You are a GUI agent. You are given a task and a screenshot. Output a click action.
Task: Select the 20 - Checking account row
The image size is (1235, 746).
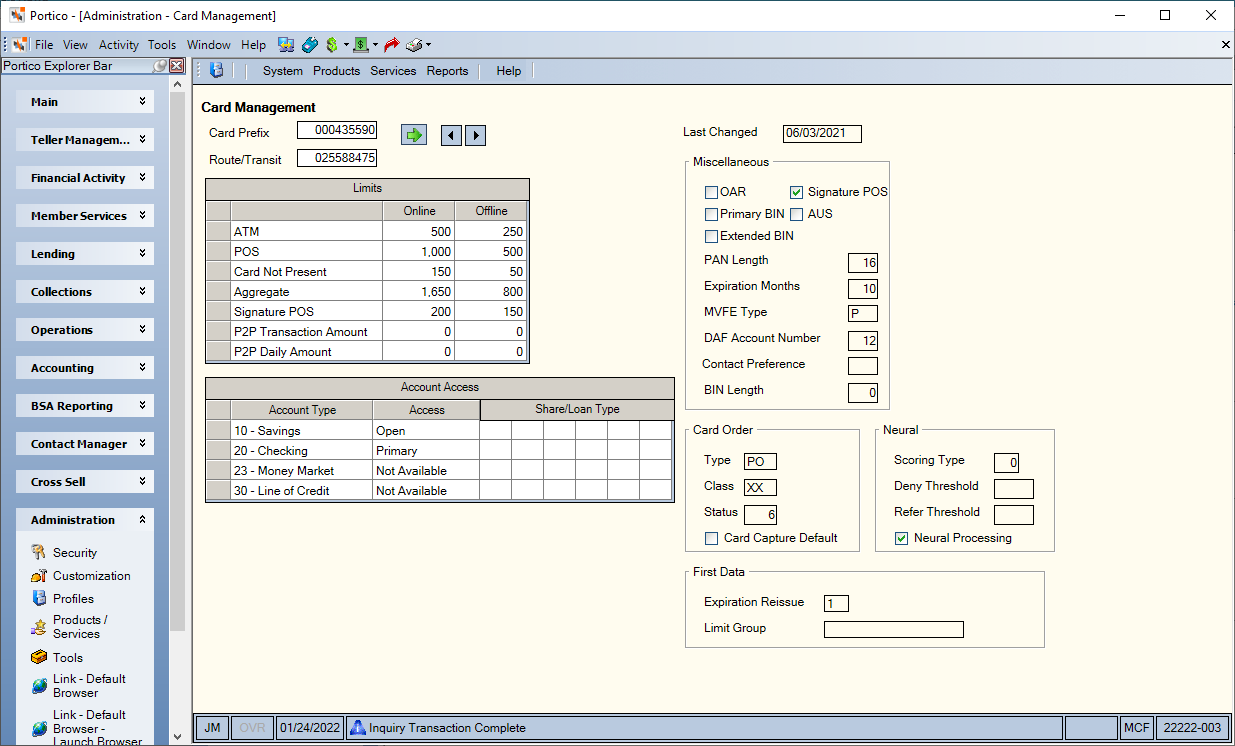coord(438,451)
